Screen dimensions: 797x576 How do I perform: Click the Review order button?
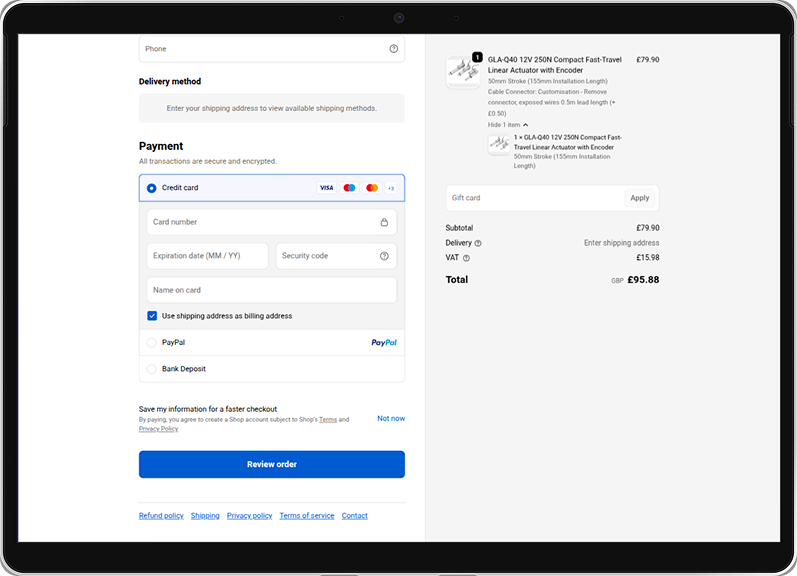click(x=272, y=464)
